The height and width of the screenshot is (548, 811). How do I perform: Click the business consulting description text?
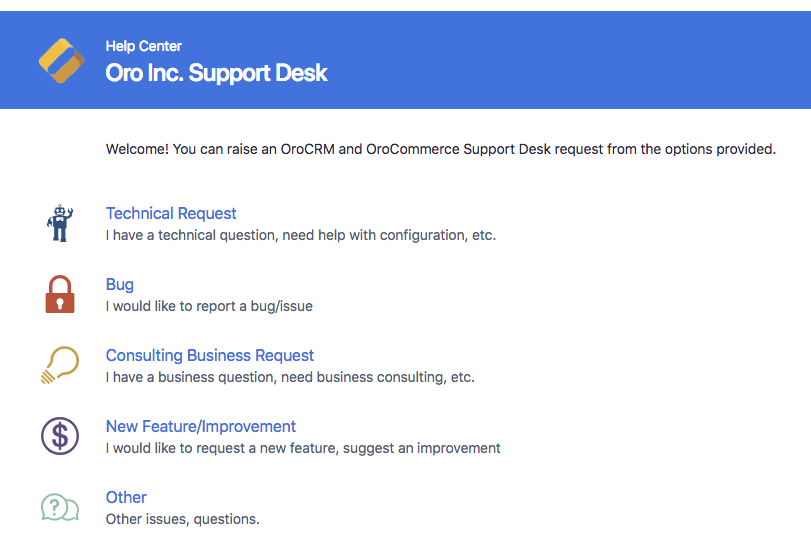pos(290,377)
